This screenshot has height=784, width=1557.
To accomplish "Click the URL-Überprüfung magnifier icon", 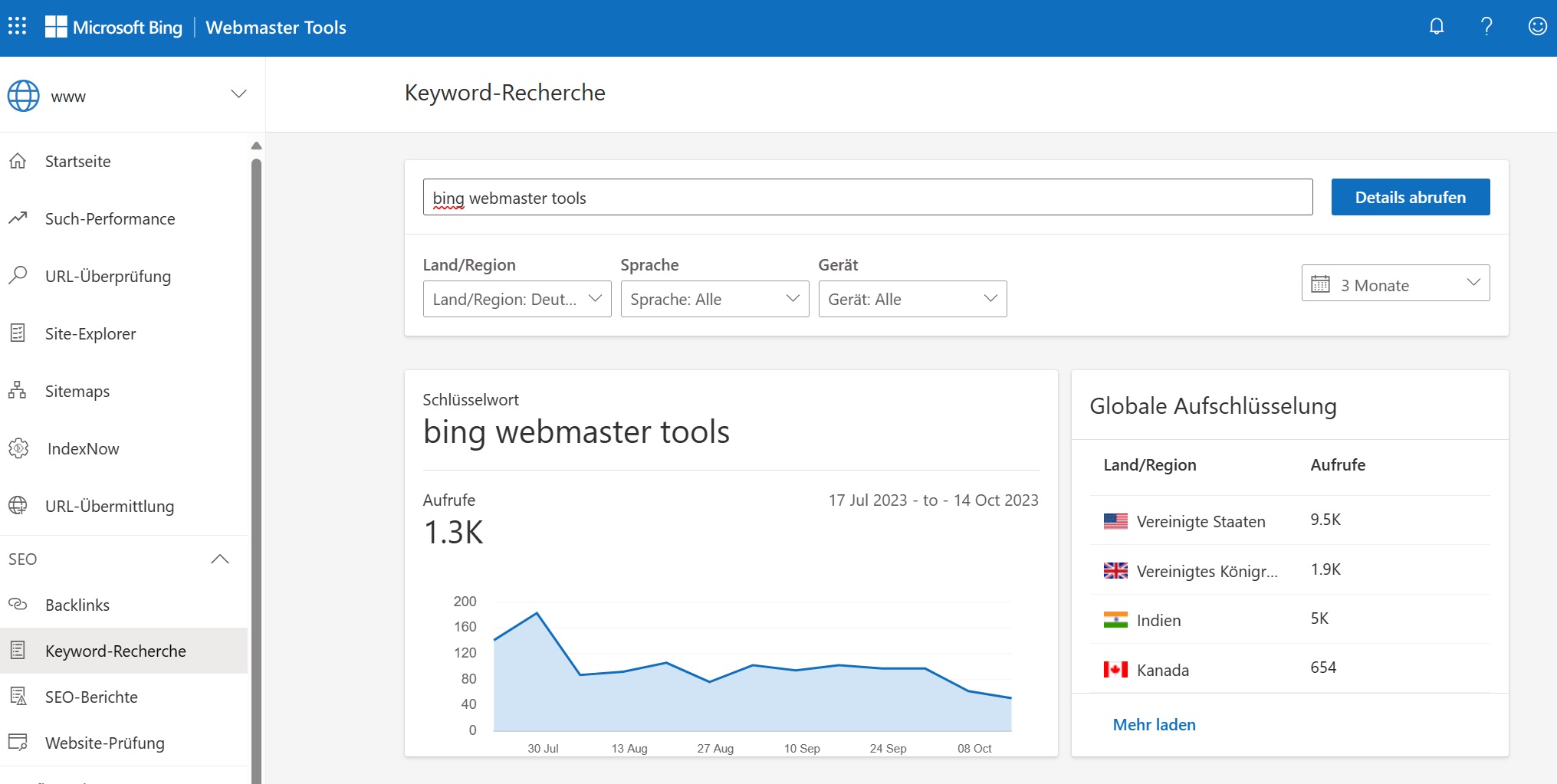I will (x=18, y=276).
